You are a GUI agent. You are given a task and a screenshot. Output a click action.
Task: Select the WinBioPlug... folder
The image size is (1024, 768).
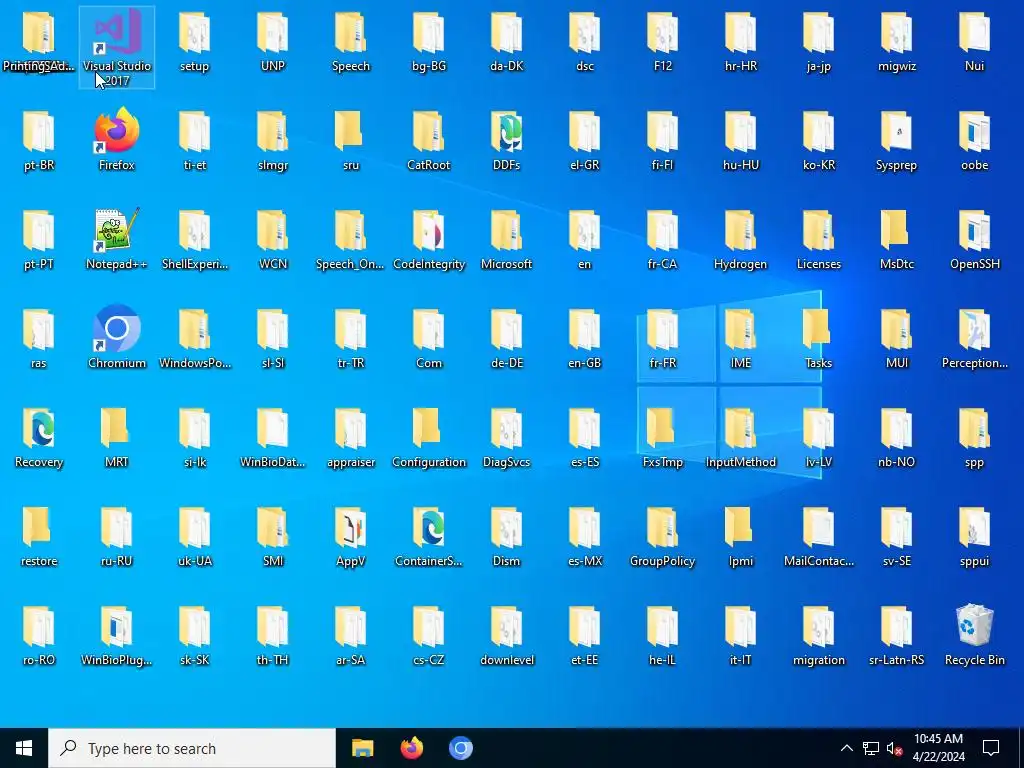click(117, 635)
